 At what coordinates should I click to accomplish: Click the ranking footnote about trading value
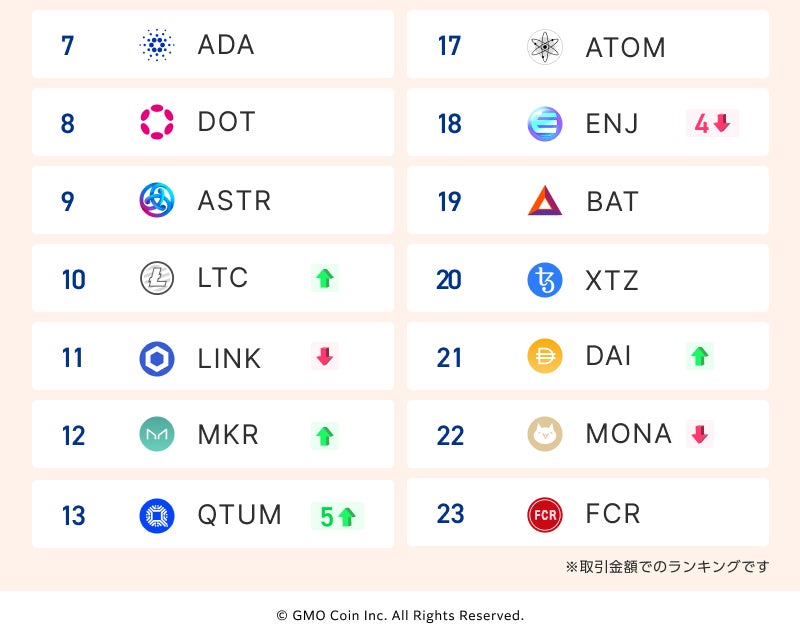coord(667,567)
